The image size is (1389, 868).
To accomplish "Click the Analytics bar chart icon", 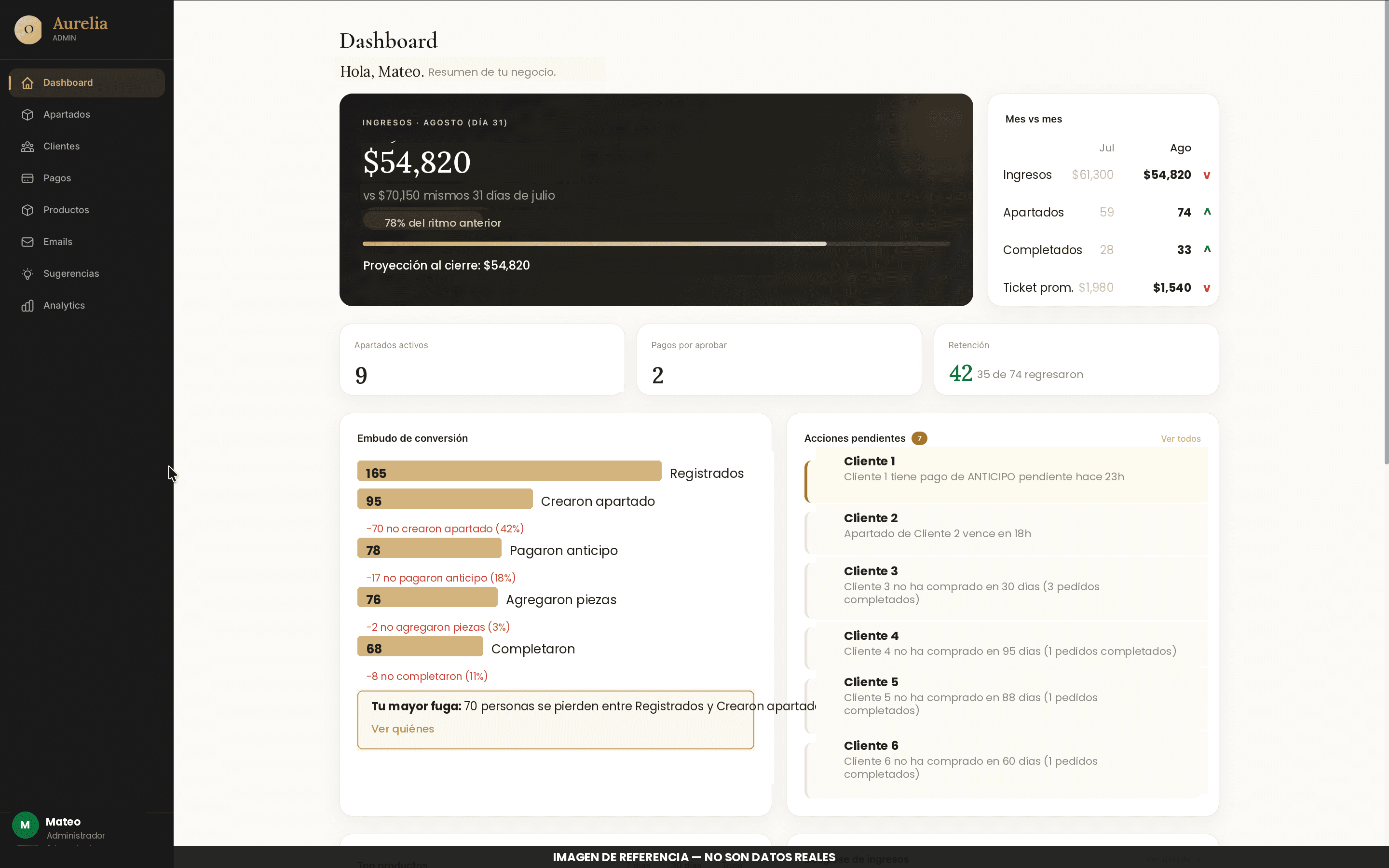I will pos(27,305).
